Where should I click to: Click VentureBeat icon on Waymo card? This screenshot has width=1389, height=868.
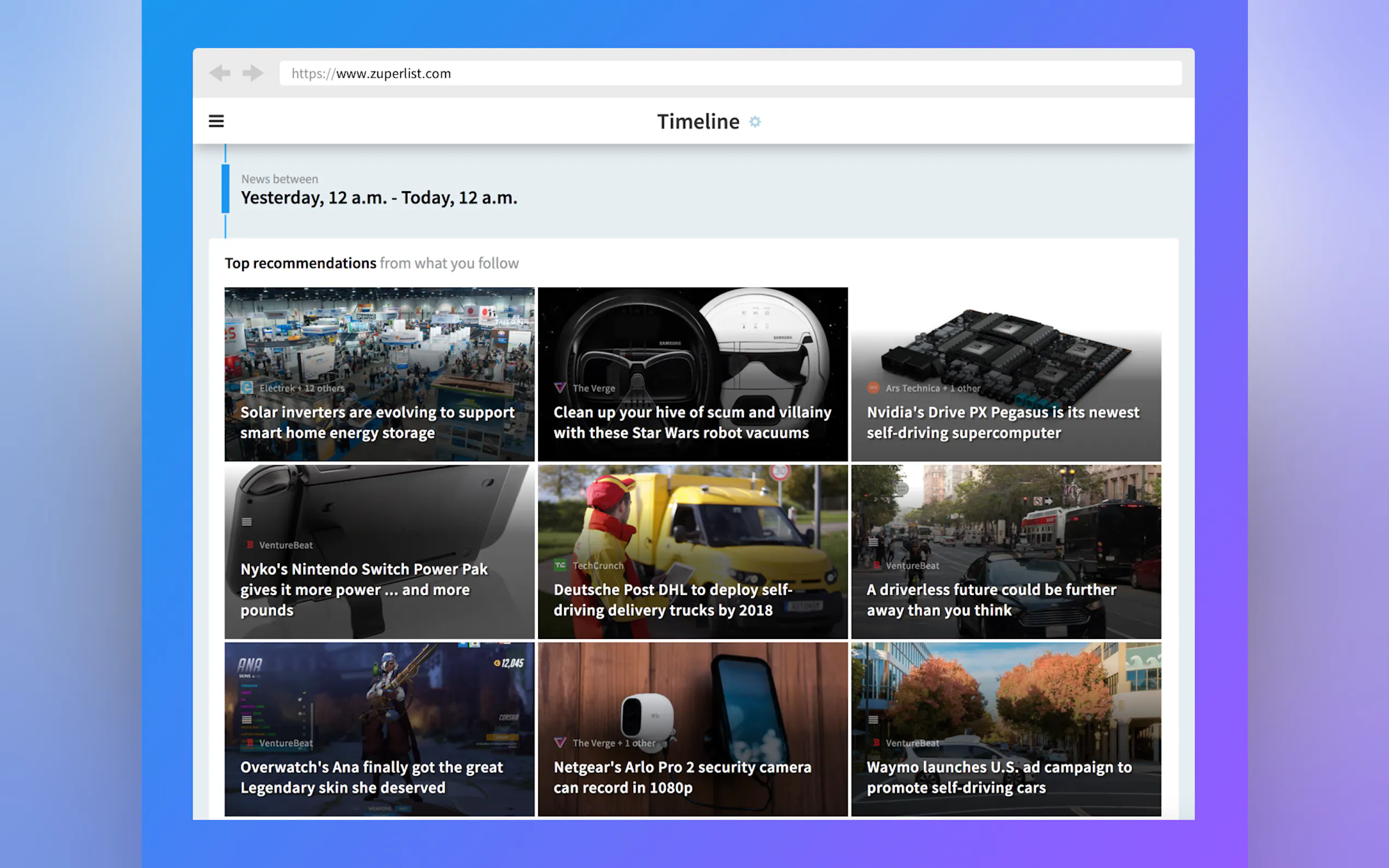877,742
